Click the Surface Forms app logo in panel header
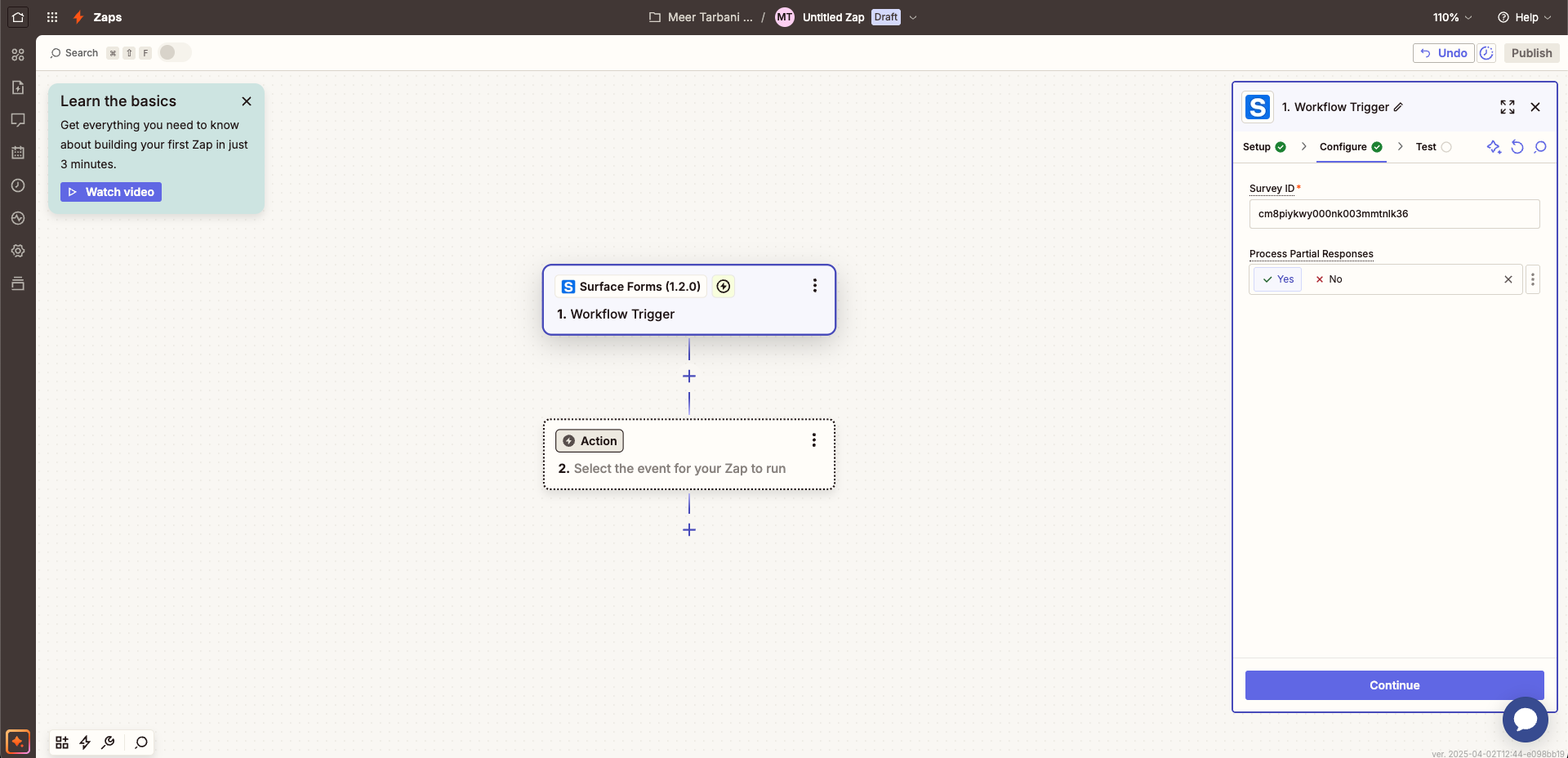 coord(1258,107)
